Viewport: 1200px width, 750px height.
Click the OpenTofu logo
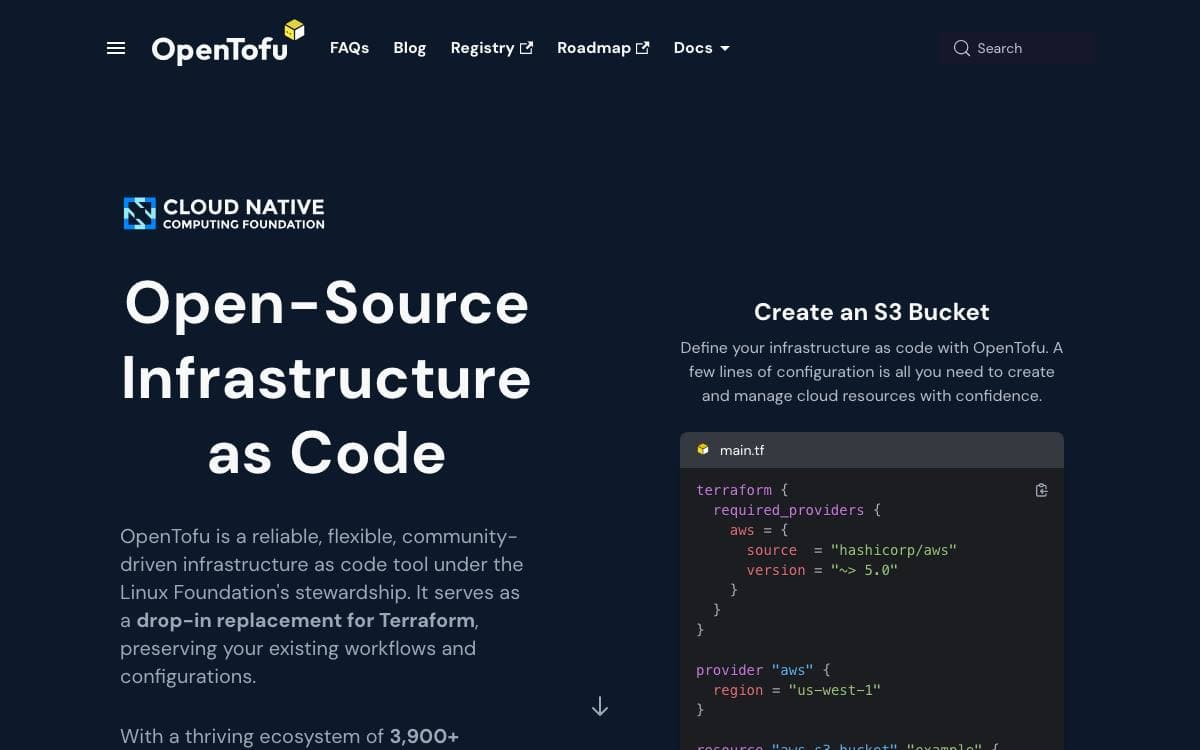tap(228, 43)
